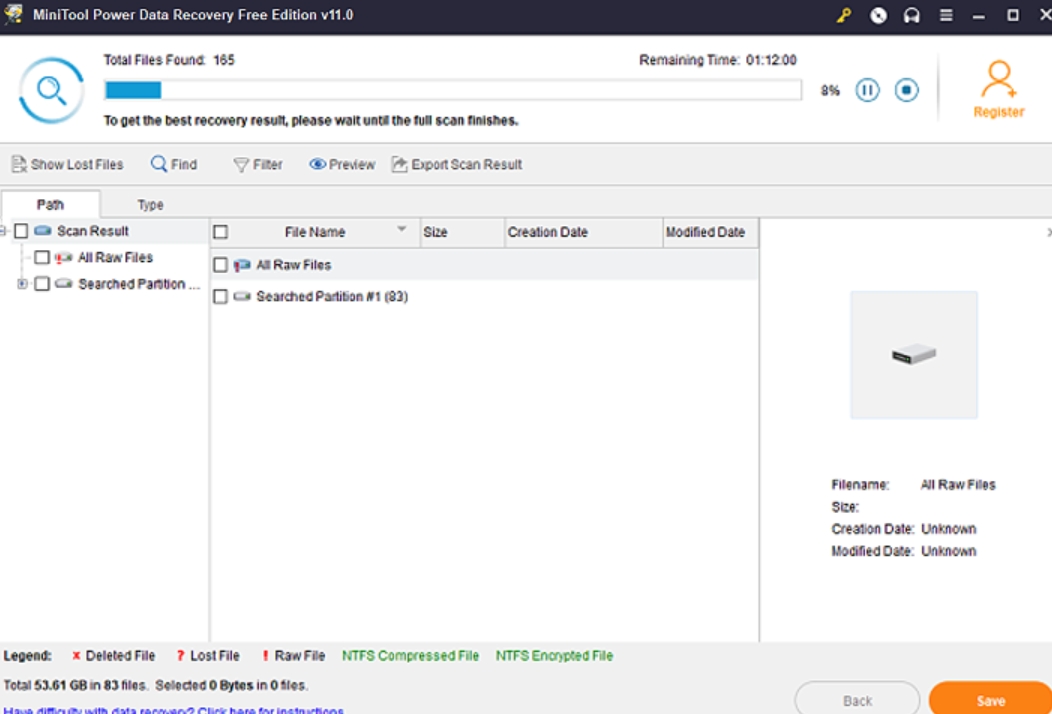Select the All Raw Files list row

[484, 265]
